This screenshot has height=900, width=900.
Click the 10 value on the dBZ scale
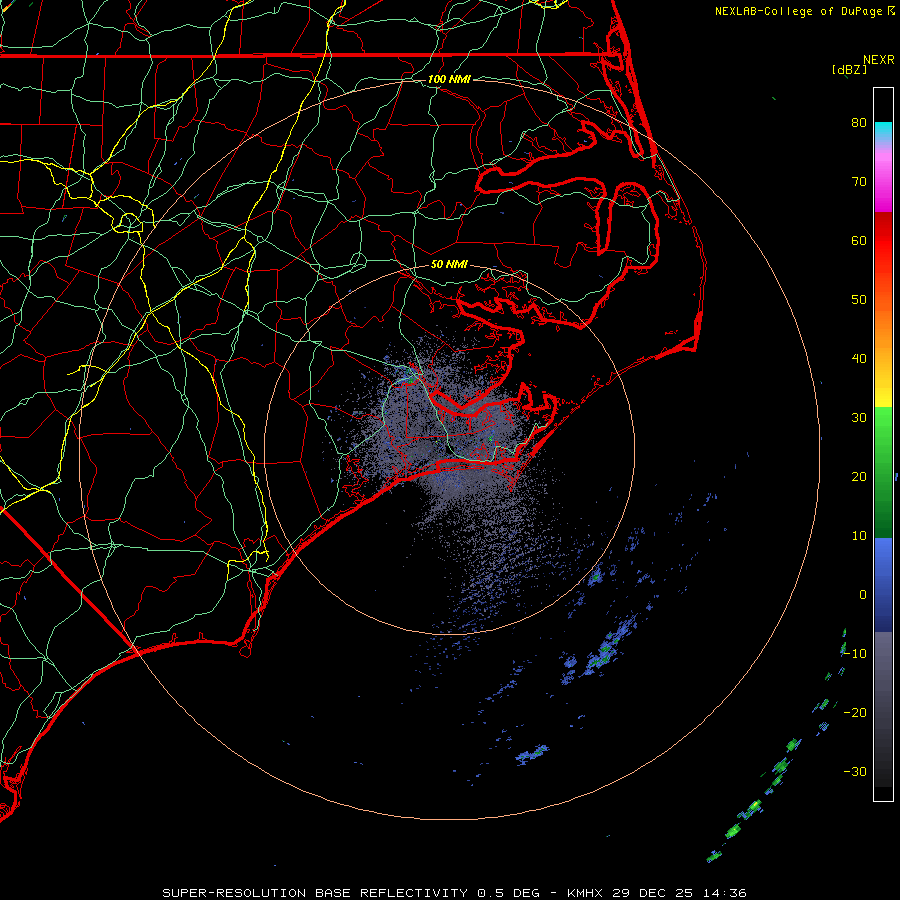[859, 536]
